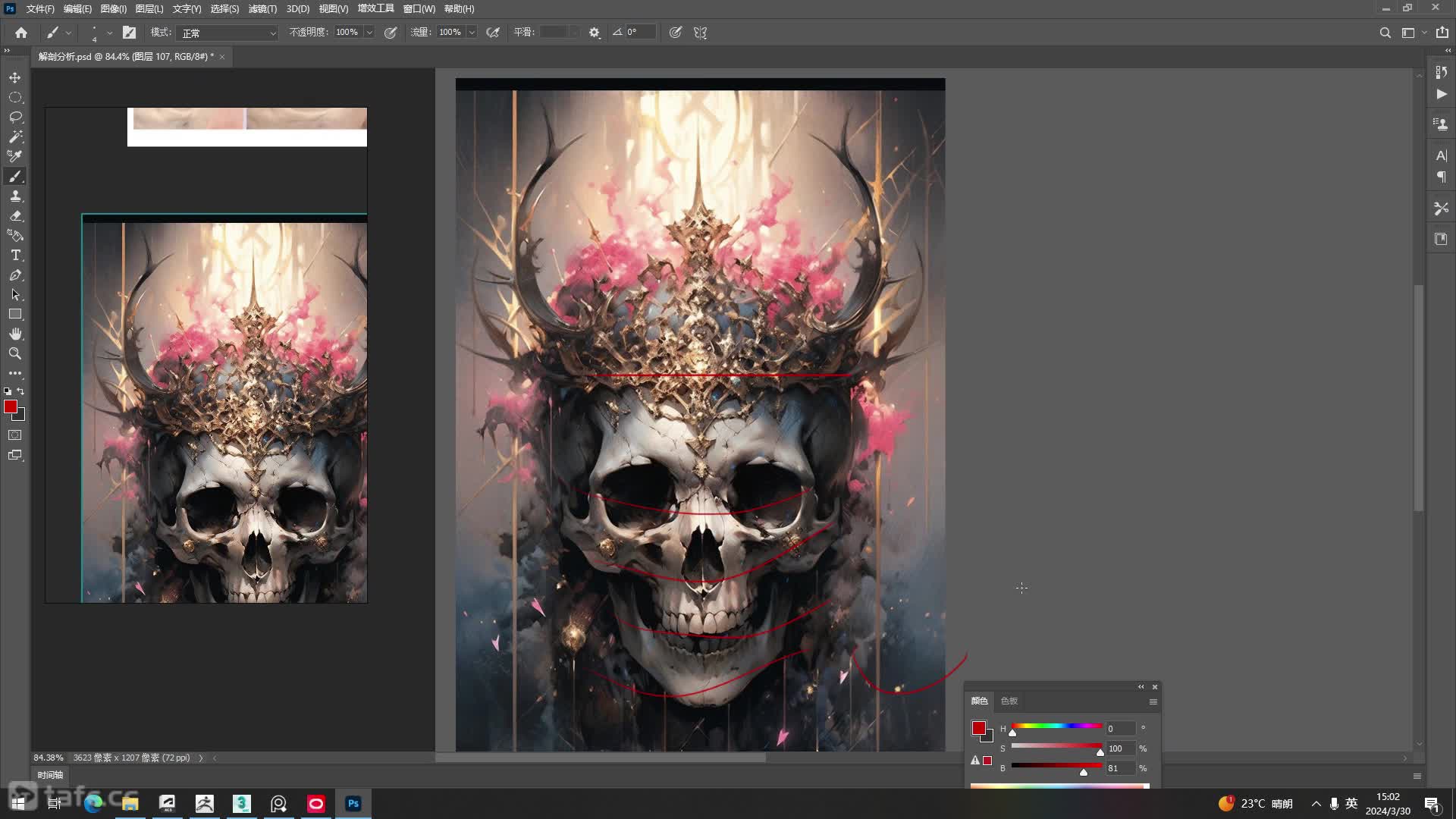Enable airbrush-style build-up
The width and height of the screenshot is (1456, 819).
[493, 33]
